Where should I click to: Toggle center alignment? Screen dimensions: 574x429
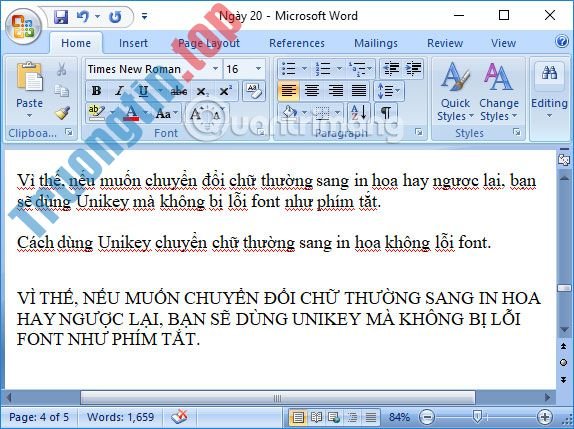click(x=312, y=90)
